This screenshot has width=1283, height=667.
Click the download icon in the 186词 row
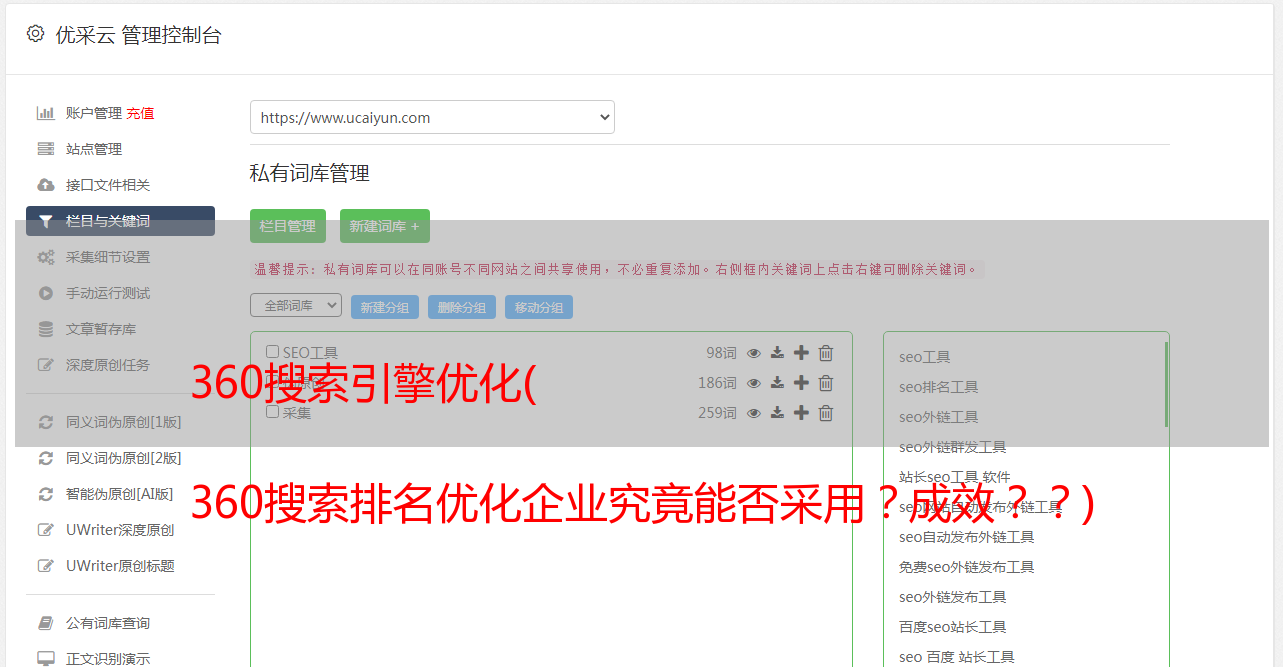pos(777,383)
